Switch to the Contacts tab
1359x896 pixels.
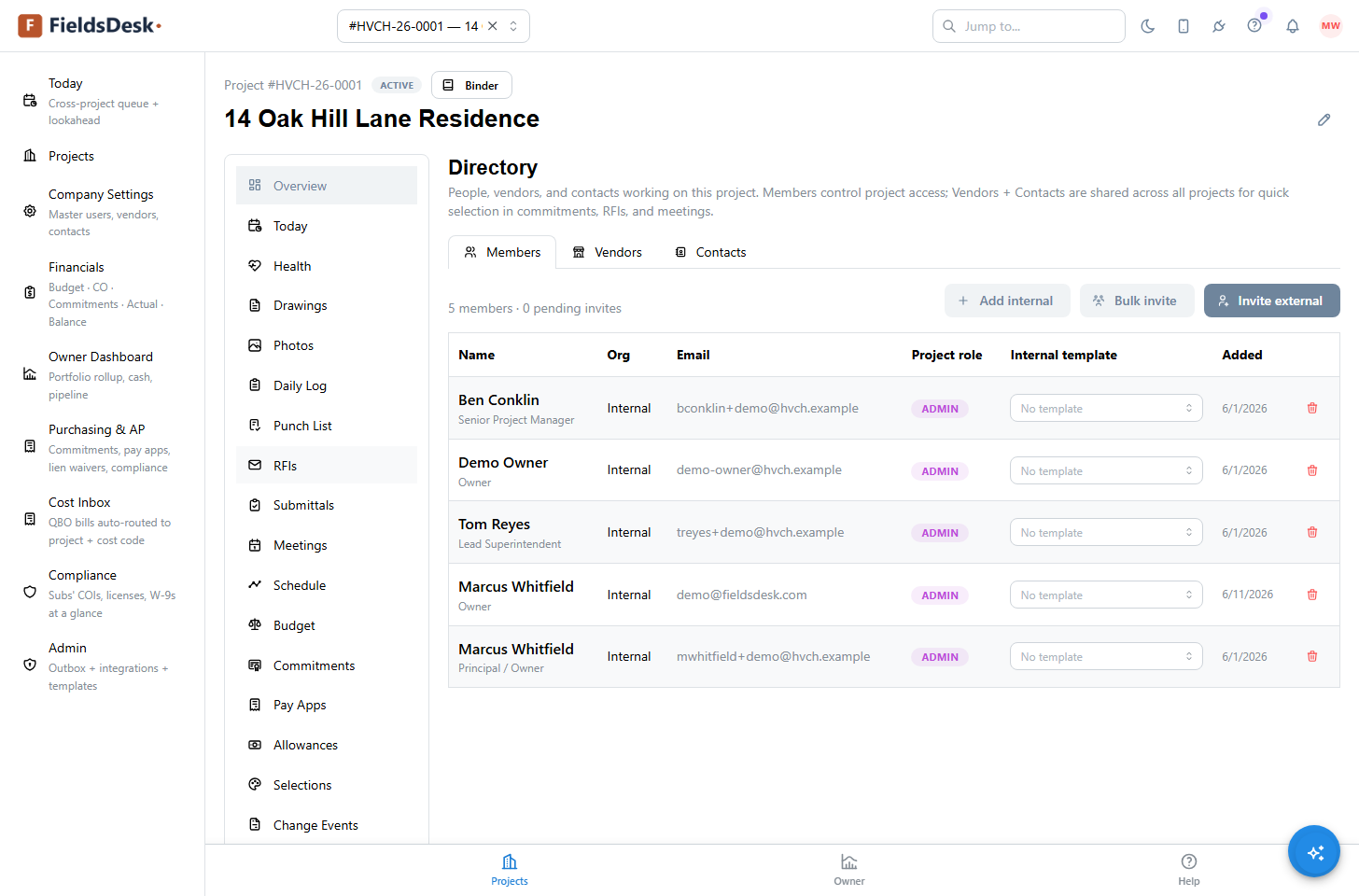(x=710, y=252)
